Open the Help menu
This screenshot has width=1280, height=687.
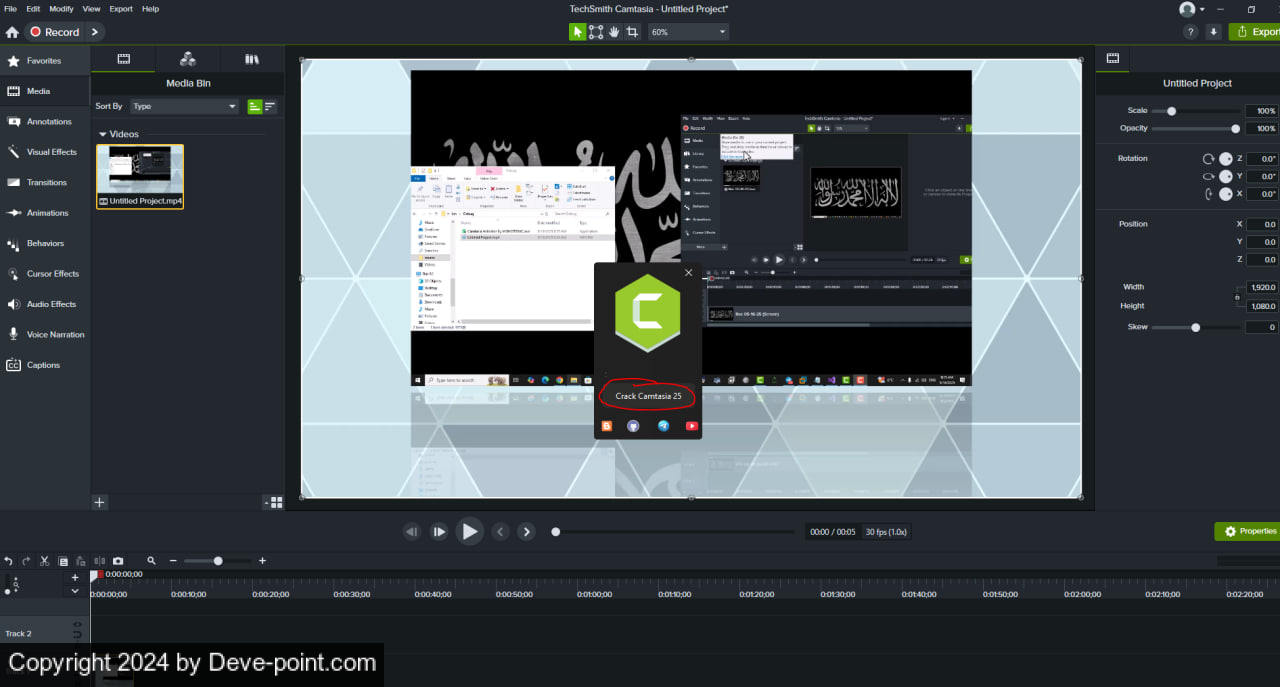point(150,9)
